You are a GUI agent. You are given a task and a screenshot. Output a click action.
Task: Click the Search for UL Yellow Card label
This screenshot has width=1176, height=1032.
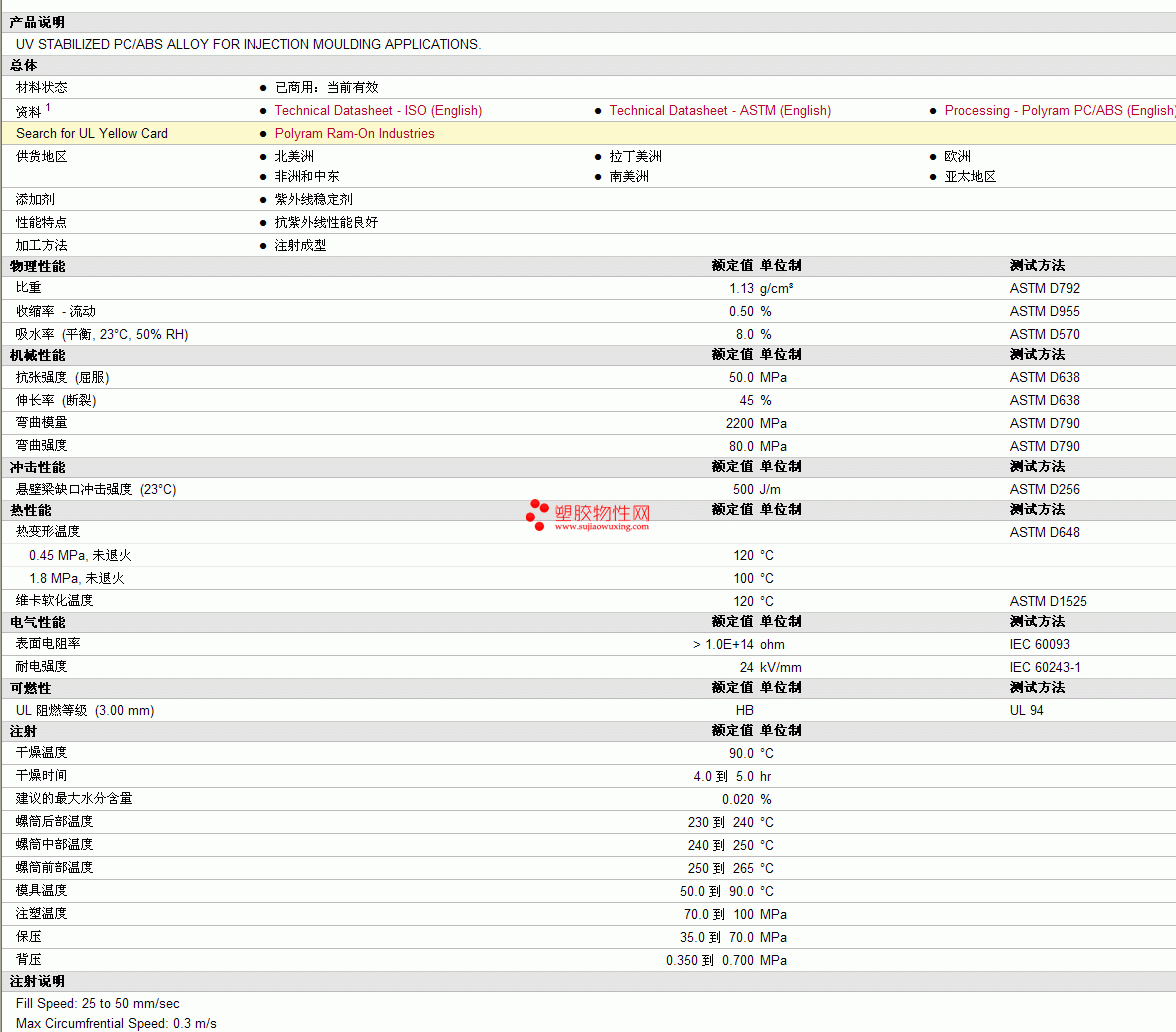[92, 134]
